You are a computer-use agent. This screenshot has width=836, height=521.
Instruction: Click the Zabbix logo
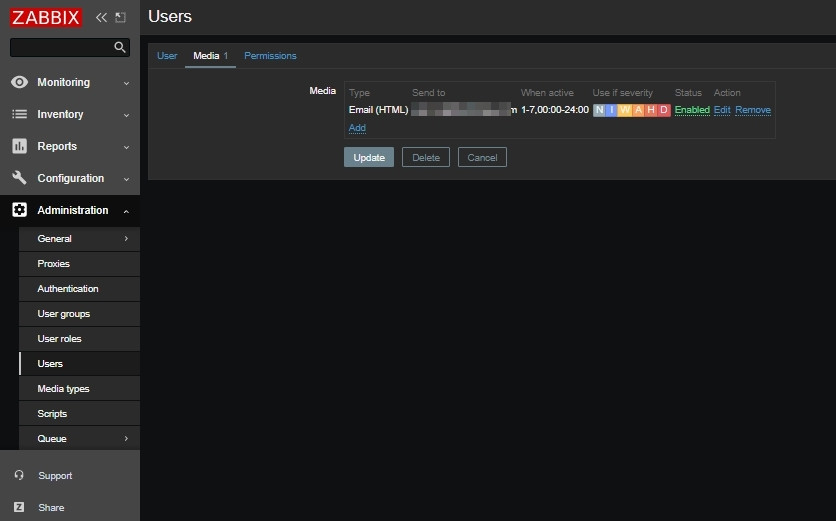(x=46, y=17)
